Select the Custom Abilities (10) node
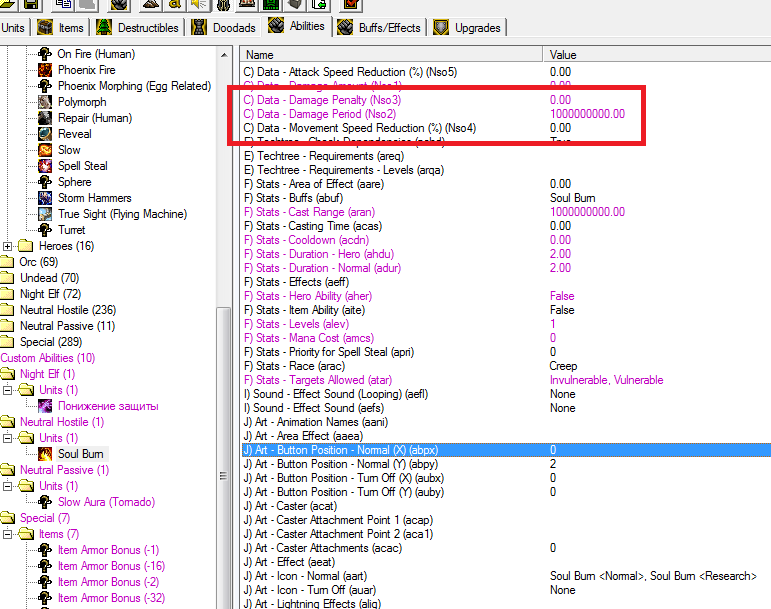This screenshot has width=771, height=609. coord(48,358)
